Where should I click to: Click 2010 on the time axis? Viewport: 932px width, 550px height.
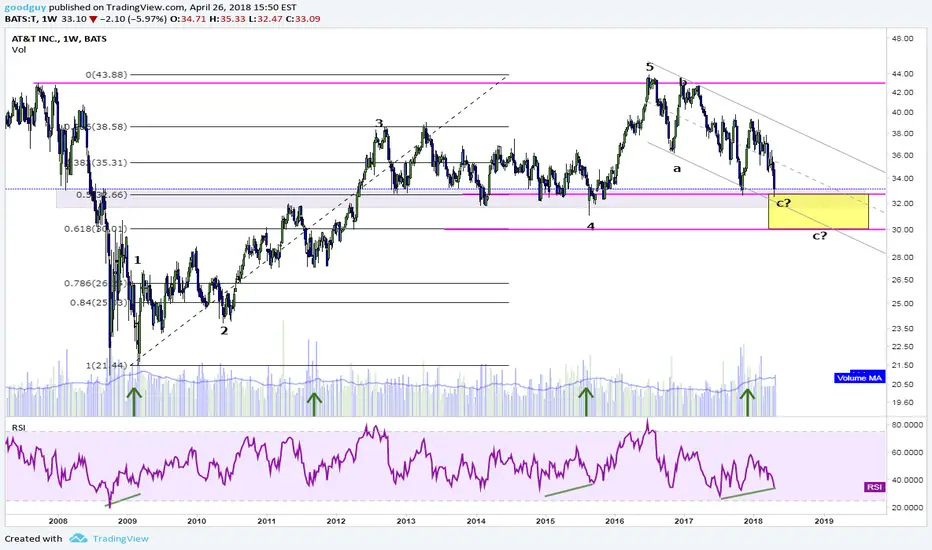tap(197, 521)
